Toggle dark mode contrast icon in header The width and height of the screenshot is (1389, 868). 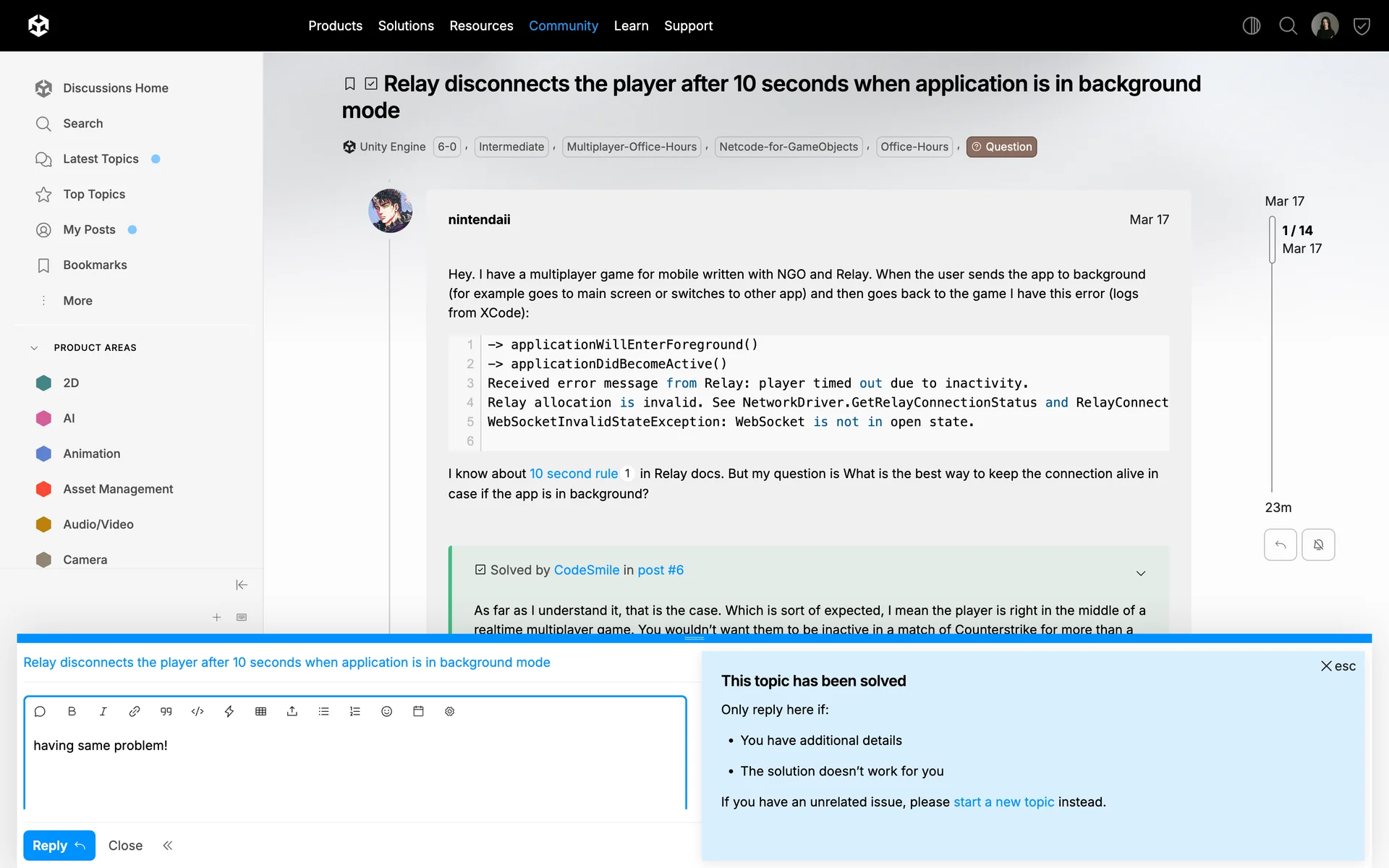point(1251,26)
